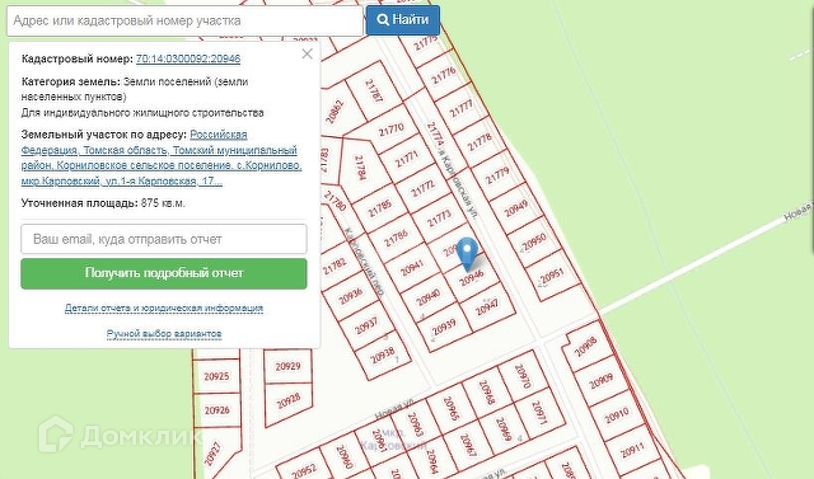Select parcel 20969 on the map

click(504, 429)
